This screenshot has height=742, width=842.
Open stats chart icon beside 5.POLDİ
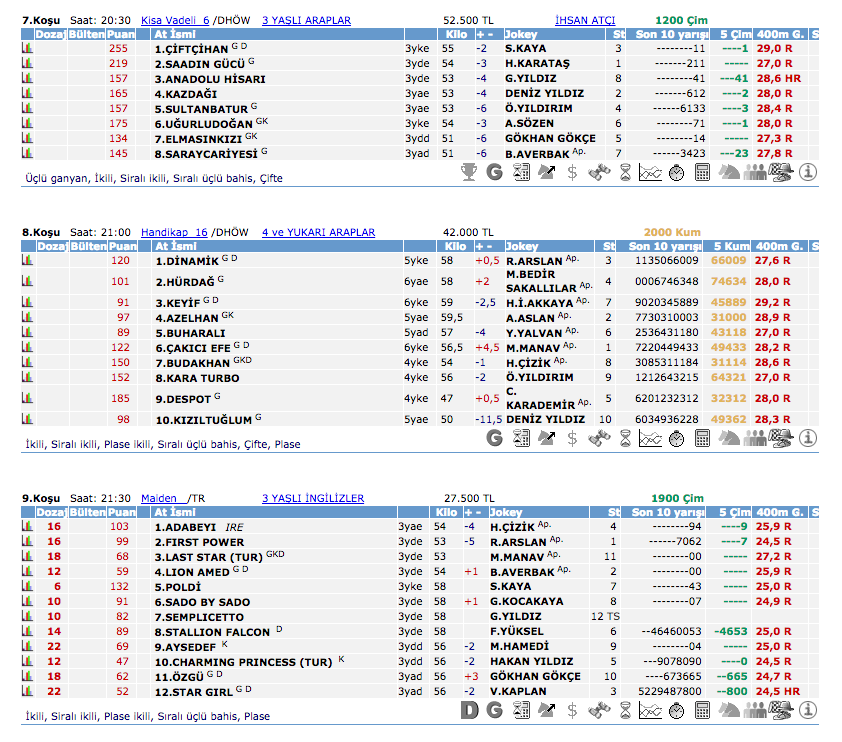pos(27,586)
